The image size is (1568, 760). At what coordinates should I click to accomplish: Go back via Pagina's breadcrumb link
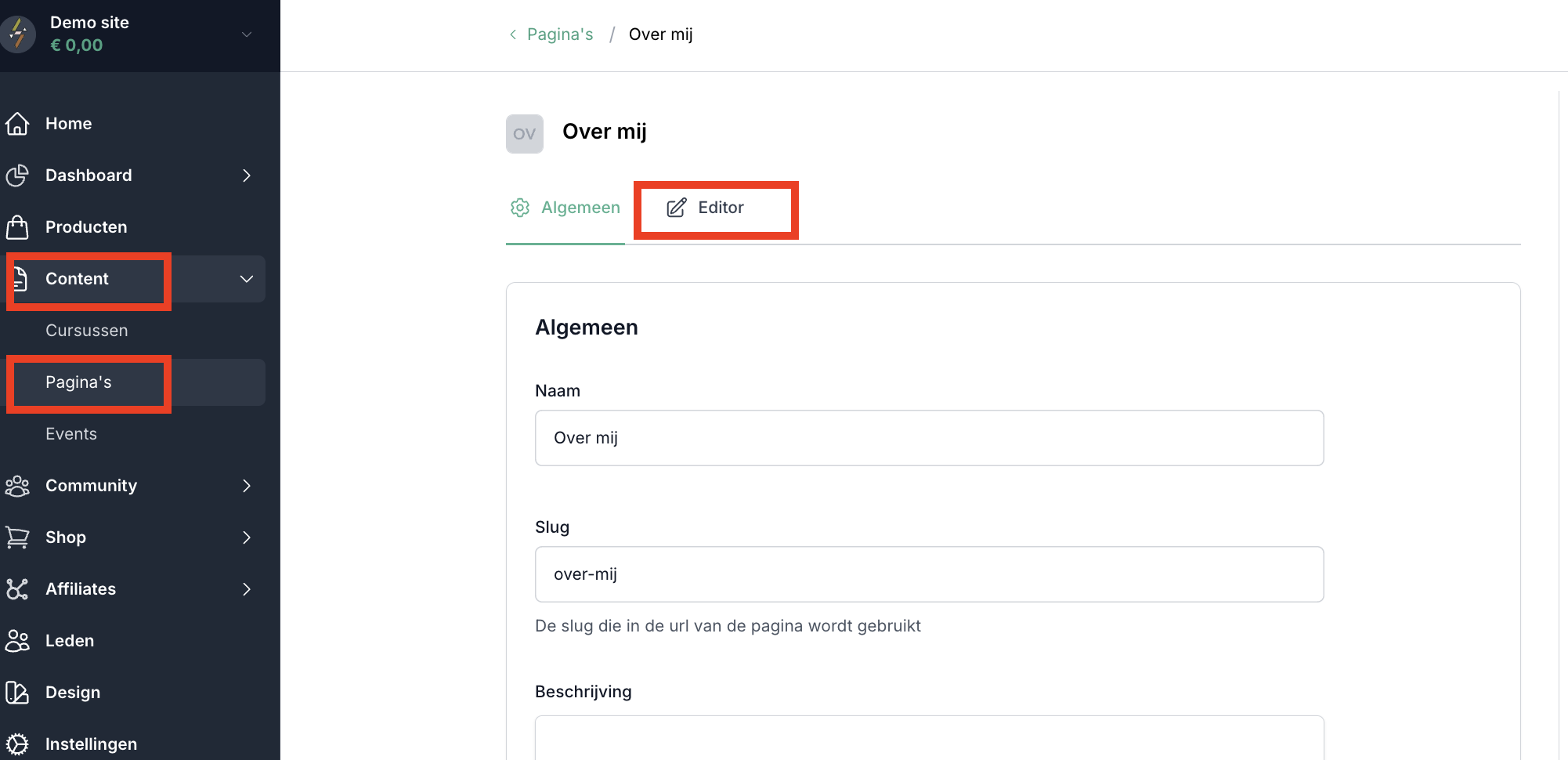(559, 34)
